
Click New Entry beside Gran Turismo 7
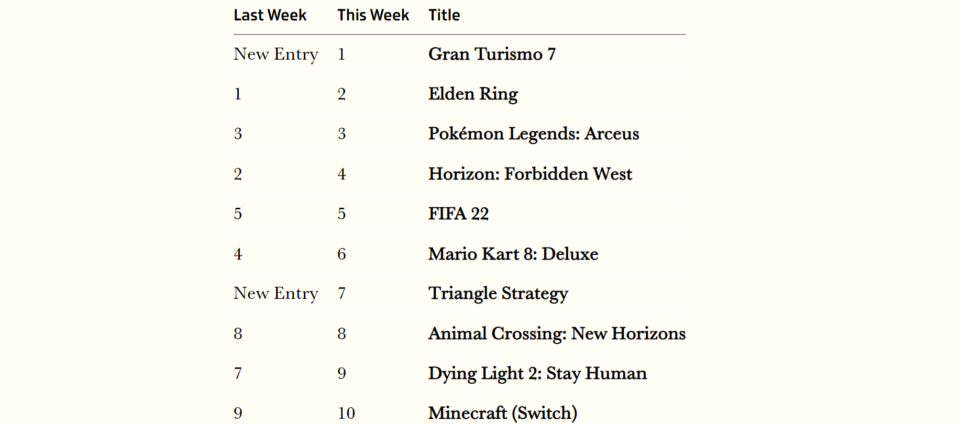[276, 55]
